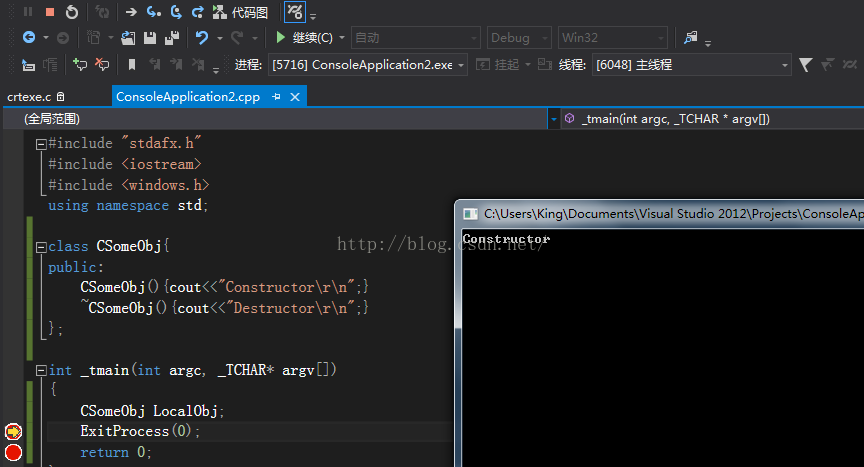Viewport: 864px width, 467px height.
Task: Step Into the current statement
Action: pos(154,12)
